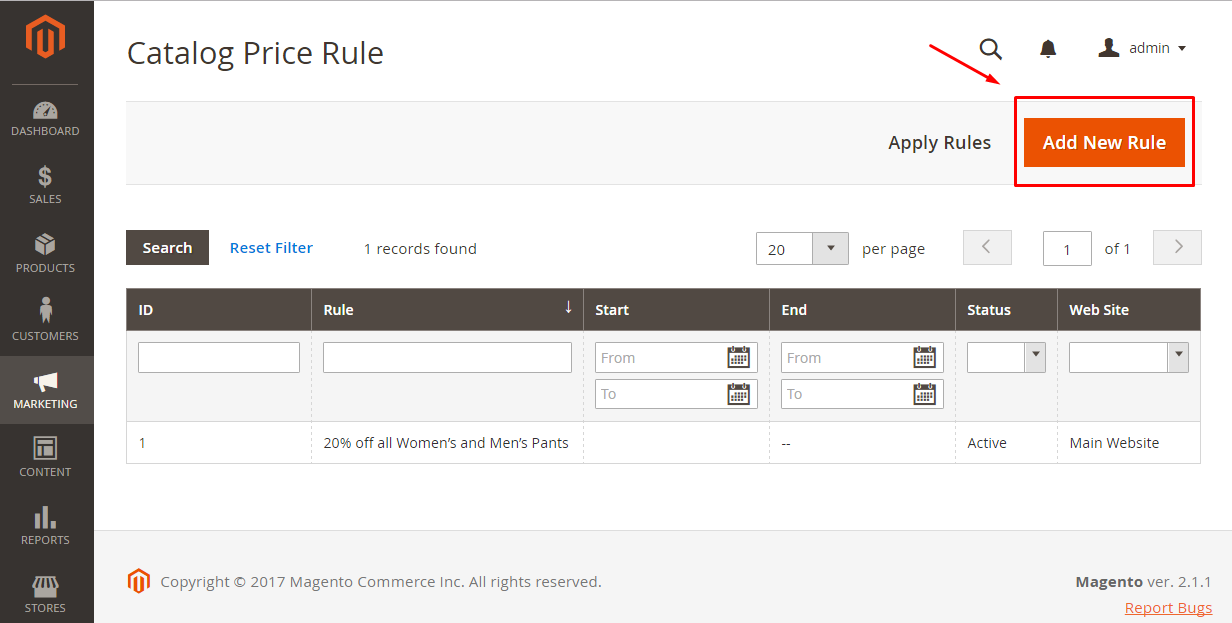The width and height of the screenshot is (1232, 623).
Task: Open calendar for Start To date
Action: tap(739, 393)
